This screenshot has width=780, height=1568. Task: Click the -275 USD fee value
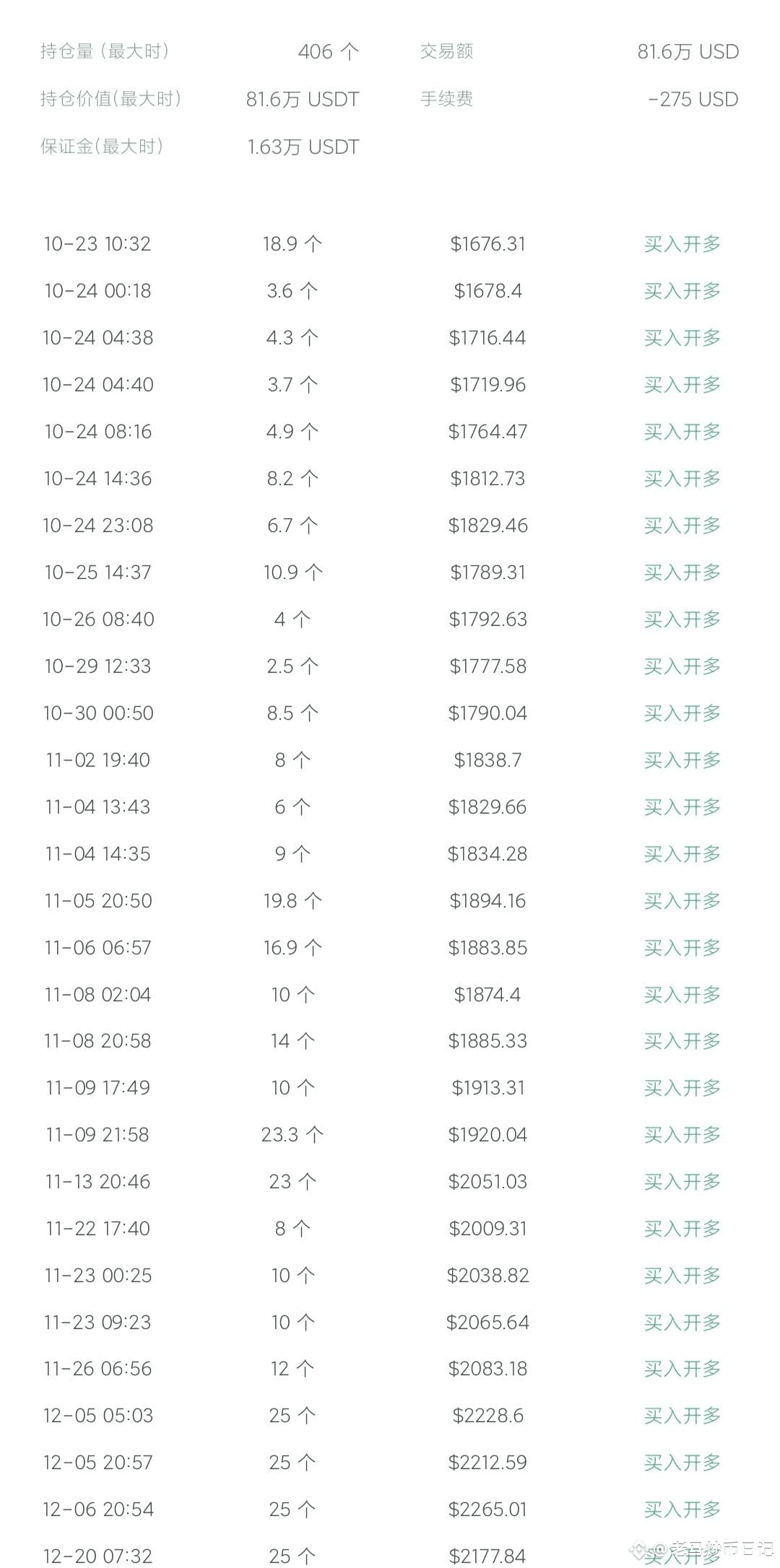tap(693, 100)
